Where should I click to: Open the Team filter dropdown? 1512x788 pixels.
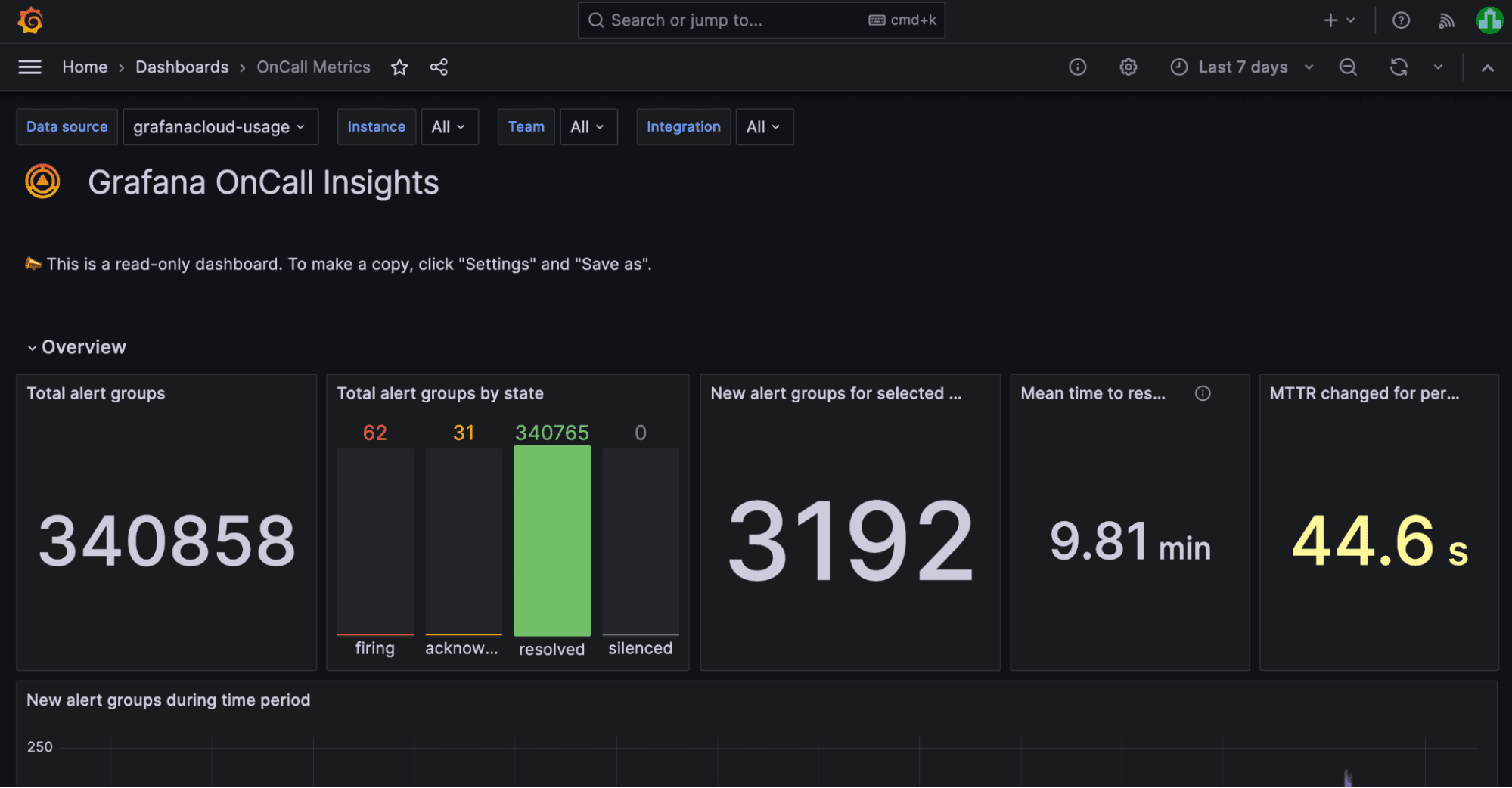click(588, 126)
